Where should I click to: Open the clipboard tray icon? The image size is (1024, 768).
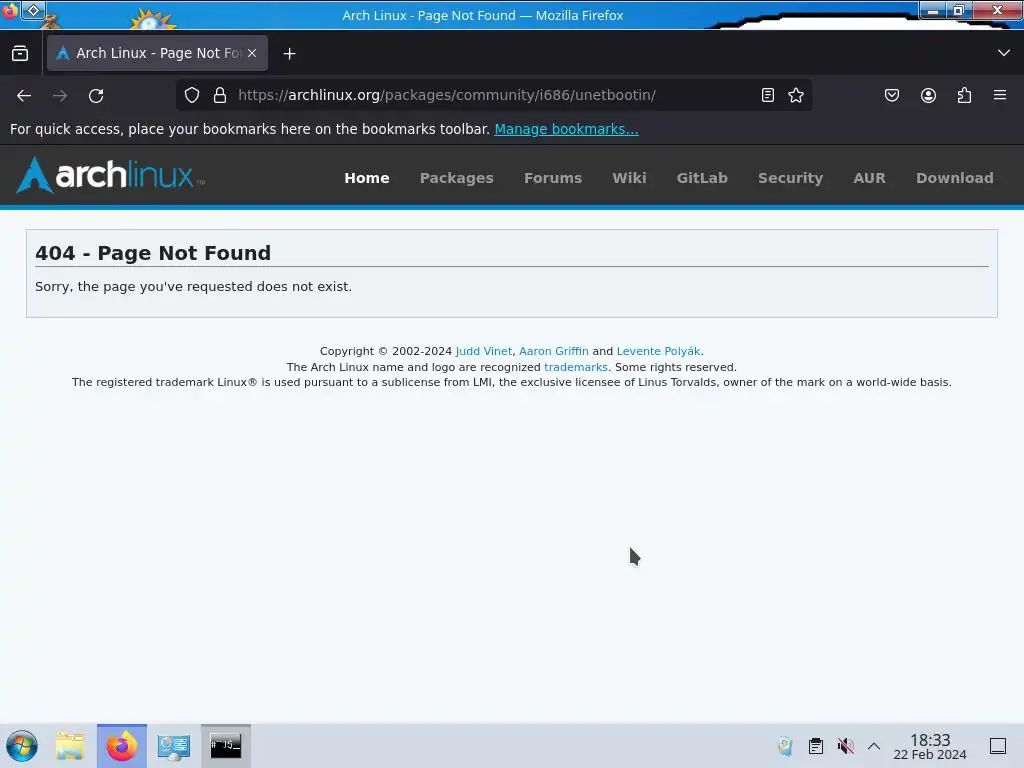[x=816, y=746]
